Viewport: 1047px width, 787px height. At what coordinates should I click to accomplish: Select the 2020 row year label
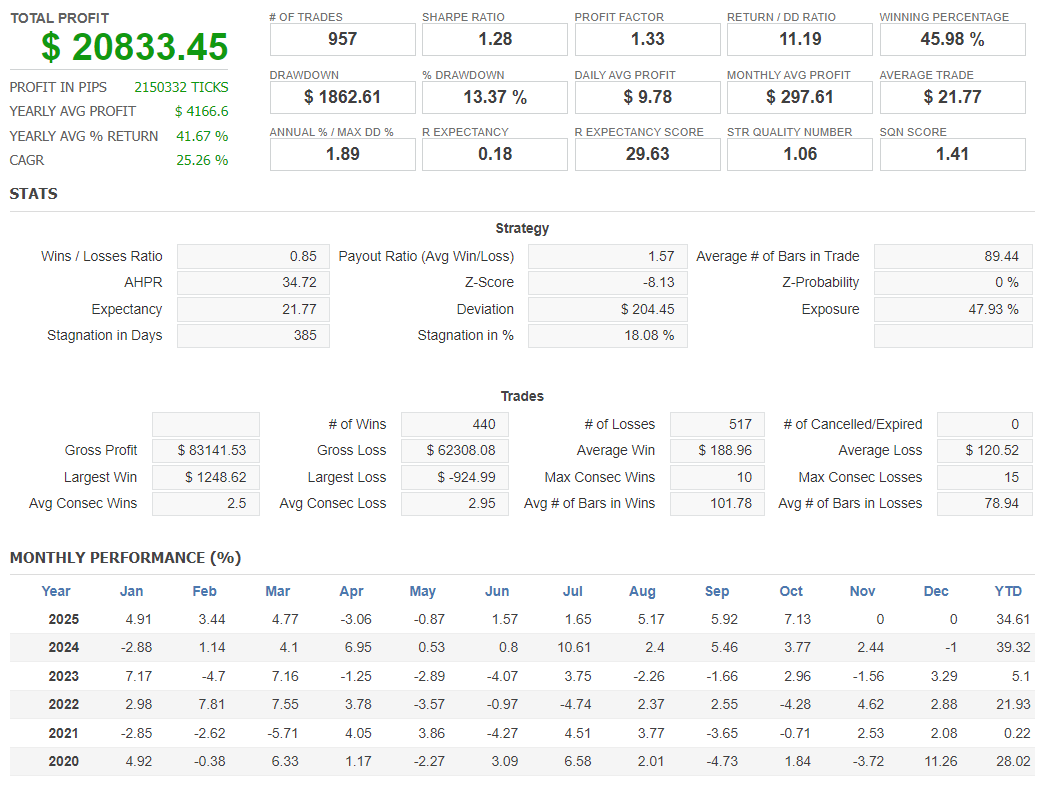point(64,761)
